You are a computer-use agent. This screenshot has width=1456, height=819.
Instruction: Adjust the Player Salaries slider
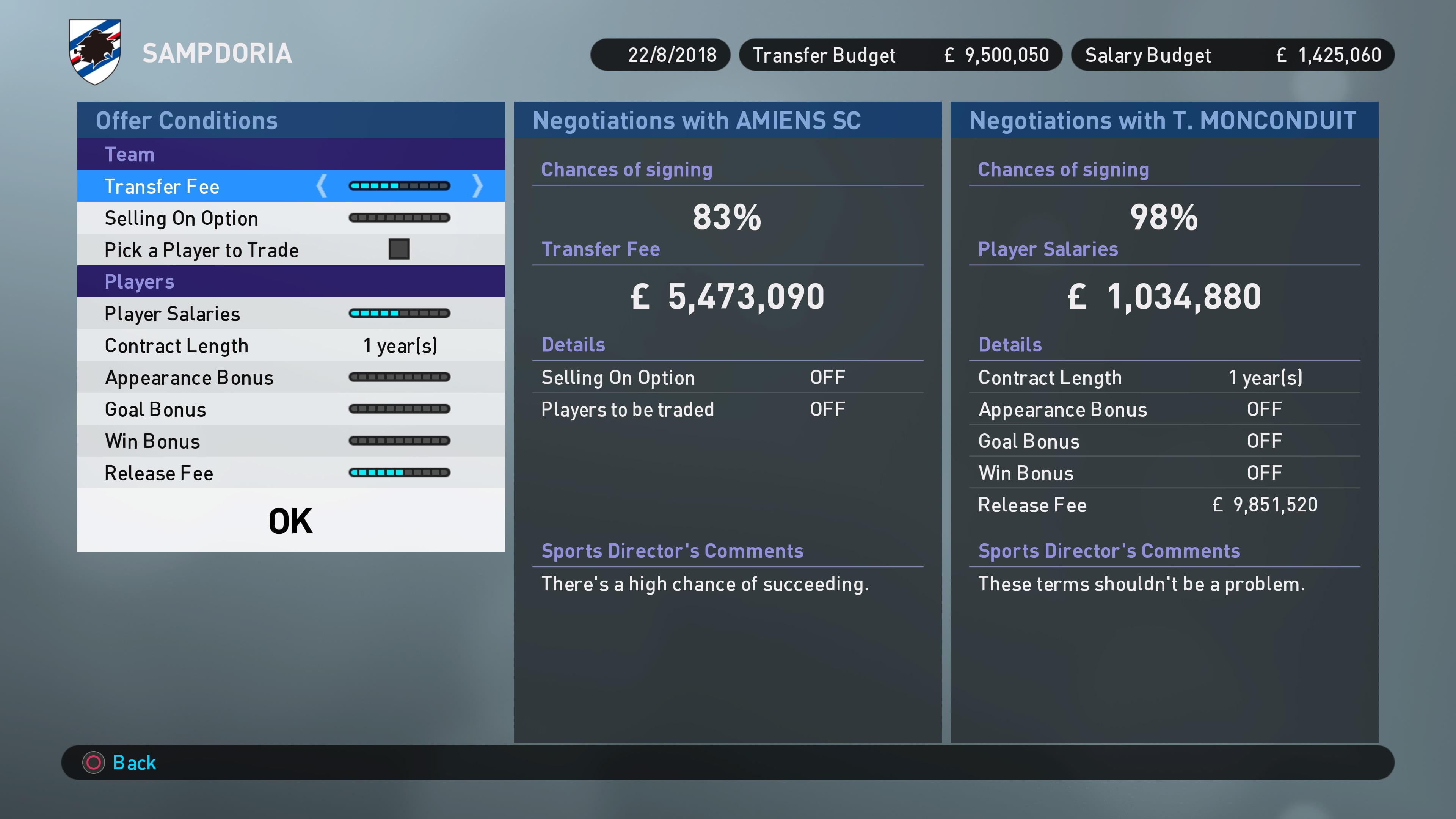point(399,314)
